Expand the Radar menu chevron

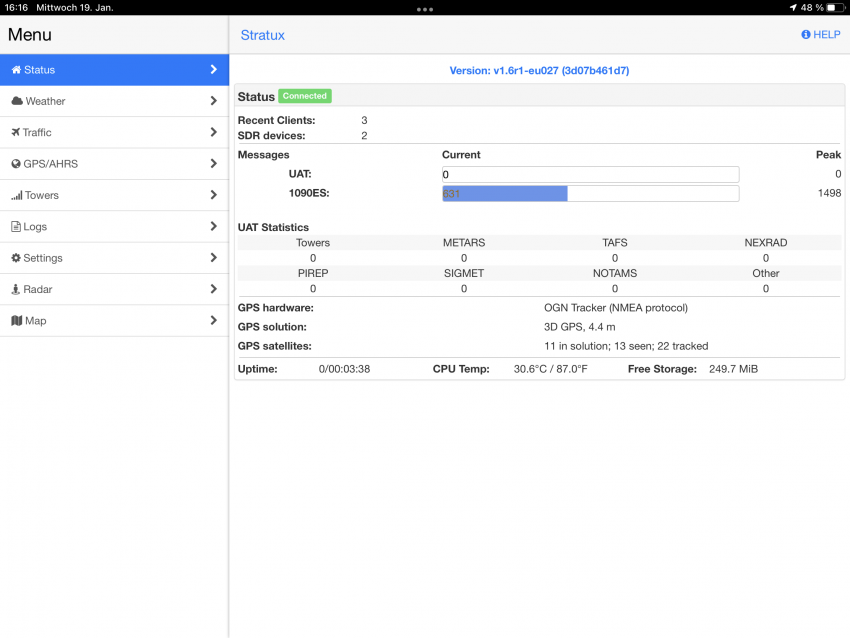pyautogui.click(x=214, y=289)
